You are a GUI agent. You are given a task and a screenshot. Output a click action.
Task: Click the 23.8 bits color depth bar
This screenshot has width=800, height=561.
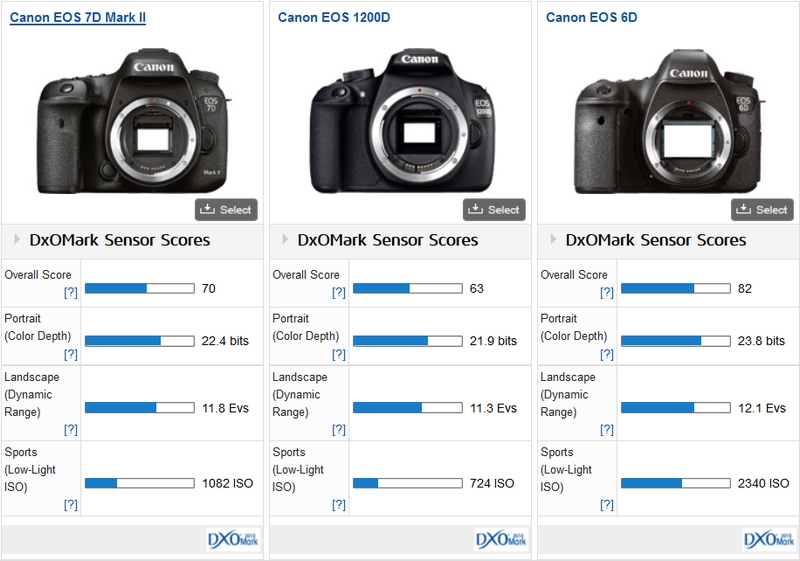click(x=676, y=341)
